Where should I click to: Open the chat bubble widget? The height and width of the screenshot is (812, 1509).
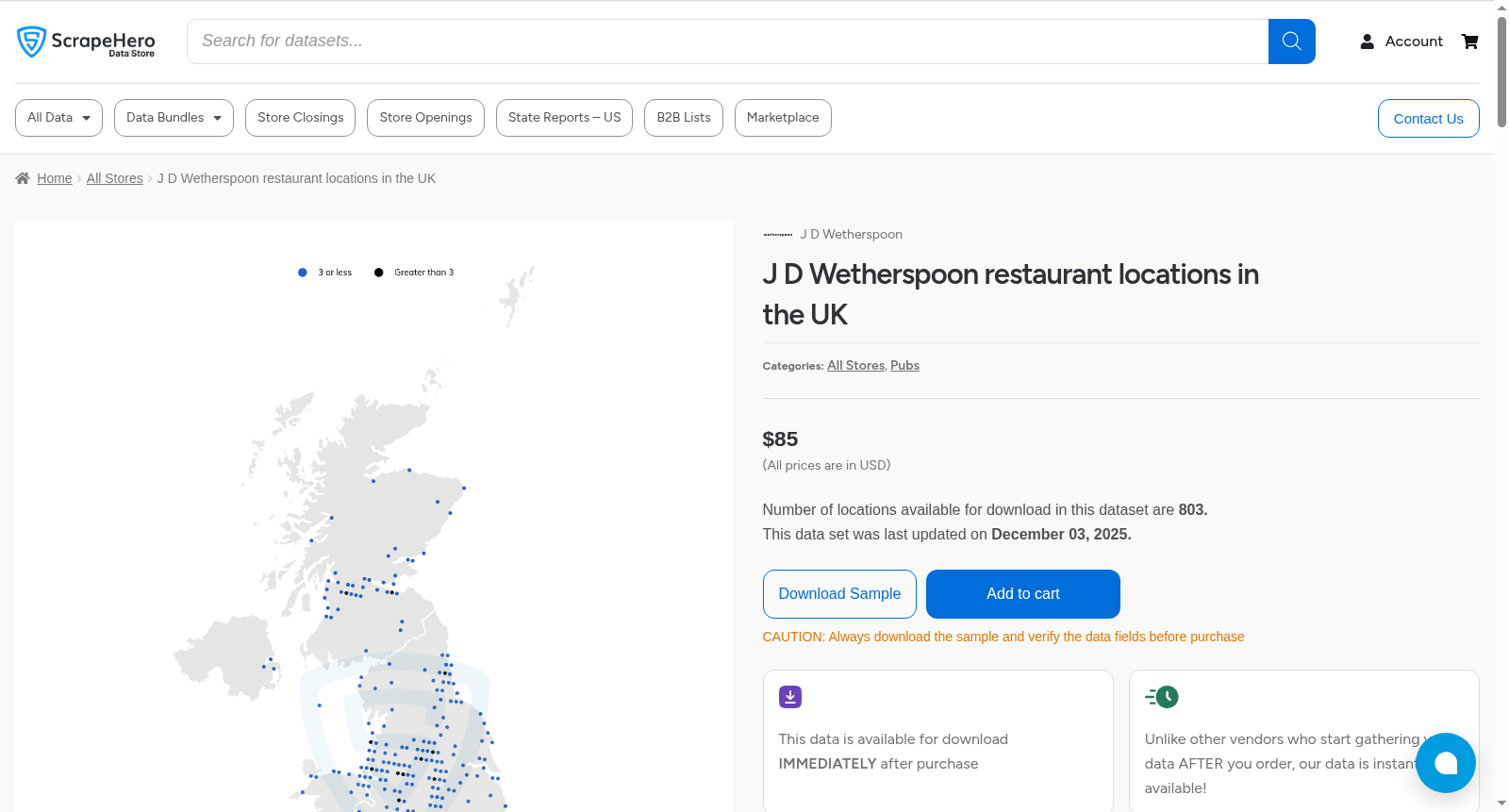(1445, 763)
